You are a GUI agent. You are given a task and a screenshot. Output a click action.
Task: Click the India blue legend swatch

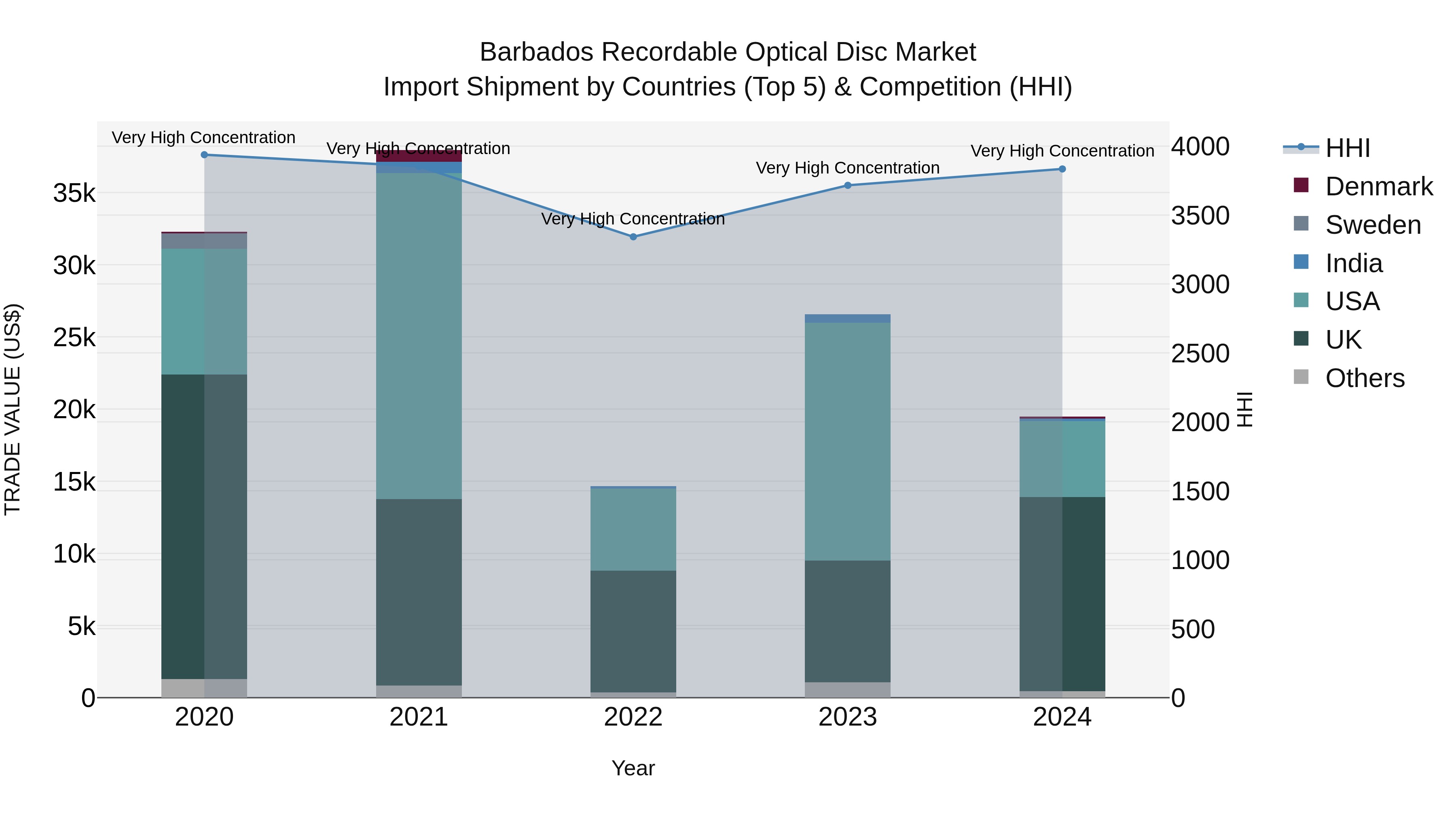(1301, 262)
